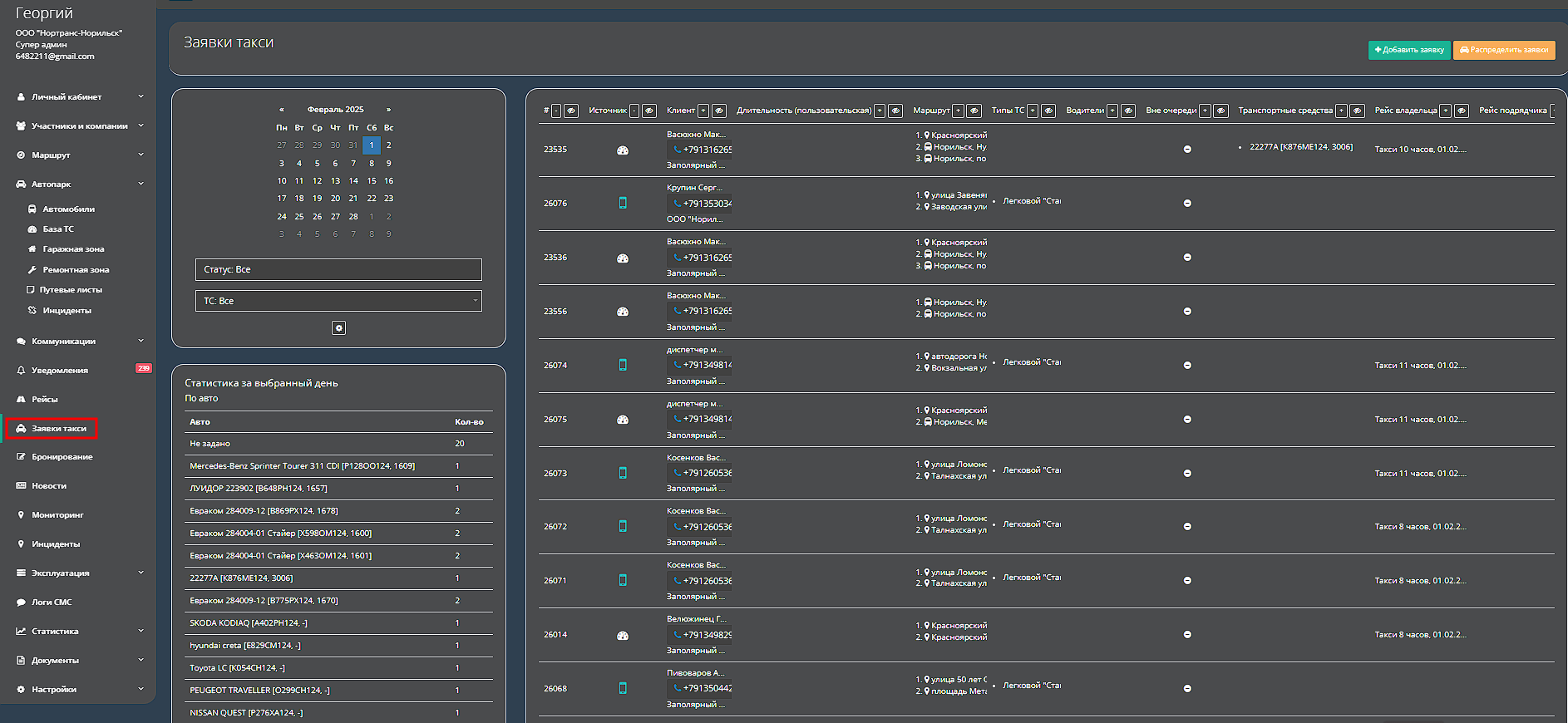Go to previous month in the calendar

282,110
